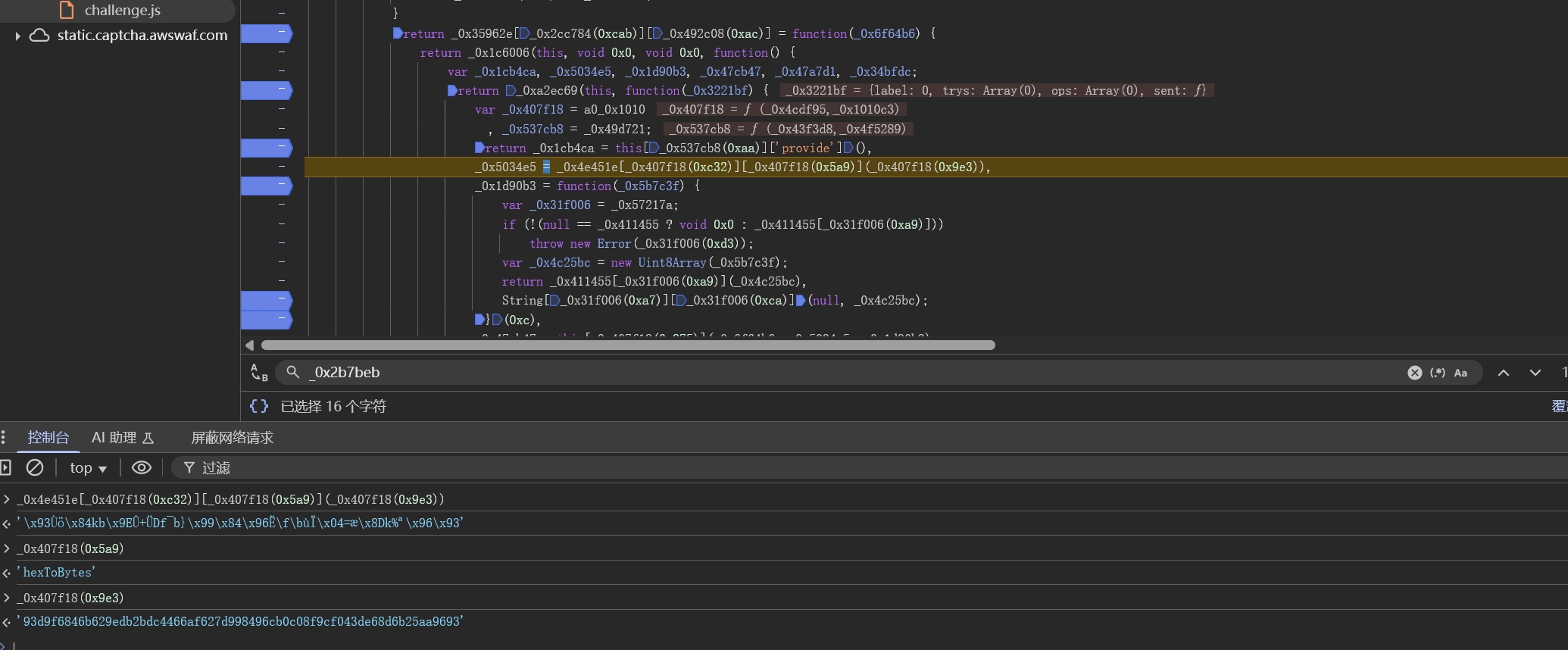Open challenge.js in the file tree
This screenshot has width=1568, height=650.
click(x=122, y=10)
